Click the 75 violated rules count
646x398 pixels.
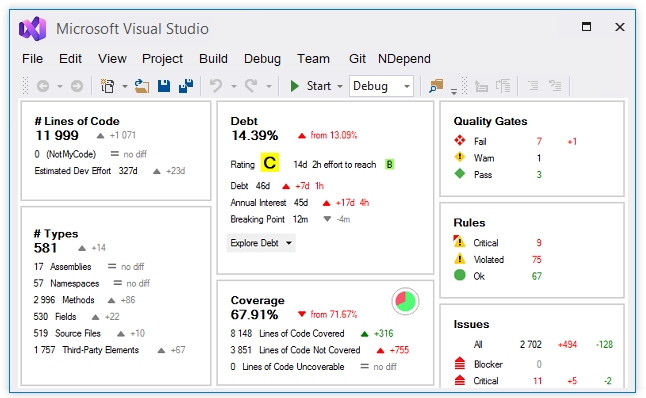coord(536,260)
